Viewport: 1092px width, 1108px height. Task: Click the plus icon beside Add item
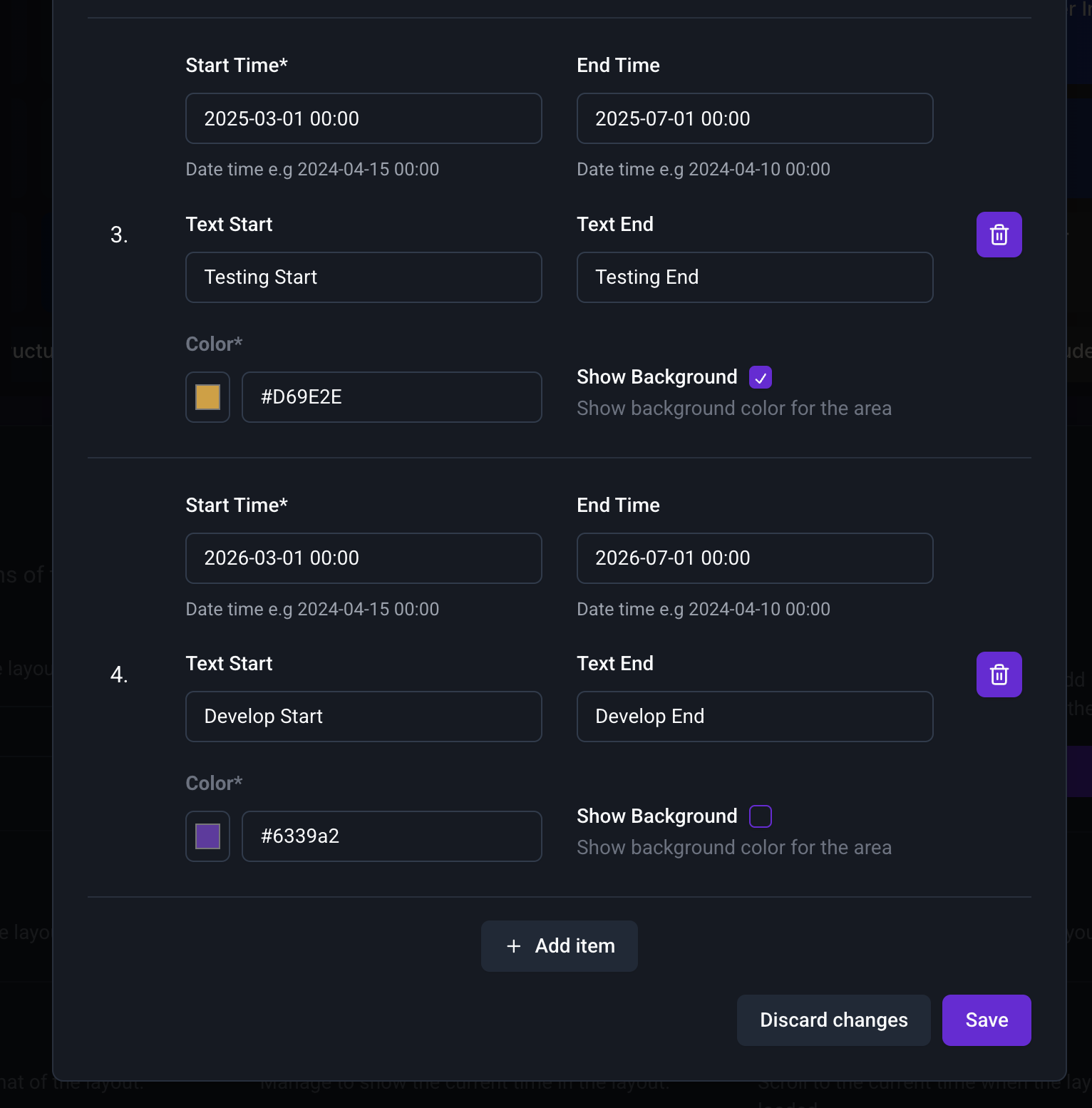click(513, 946)
